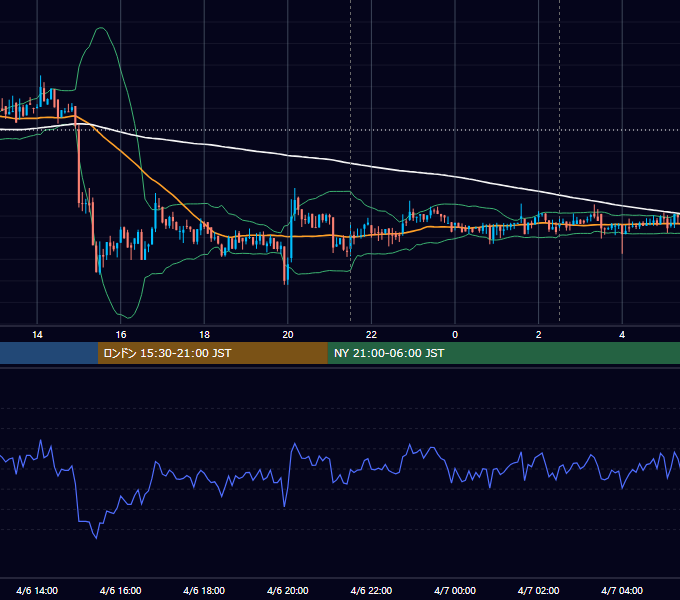Click the 4/6 14:00 date label
Image resolution: width=680 pixels, height=600 pixels.
click(x=37, y=590)
